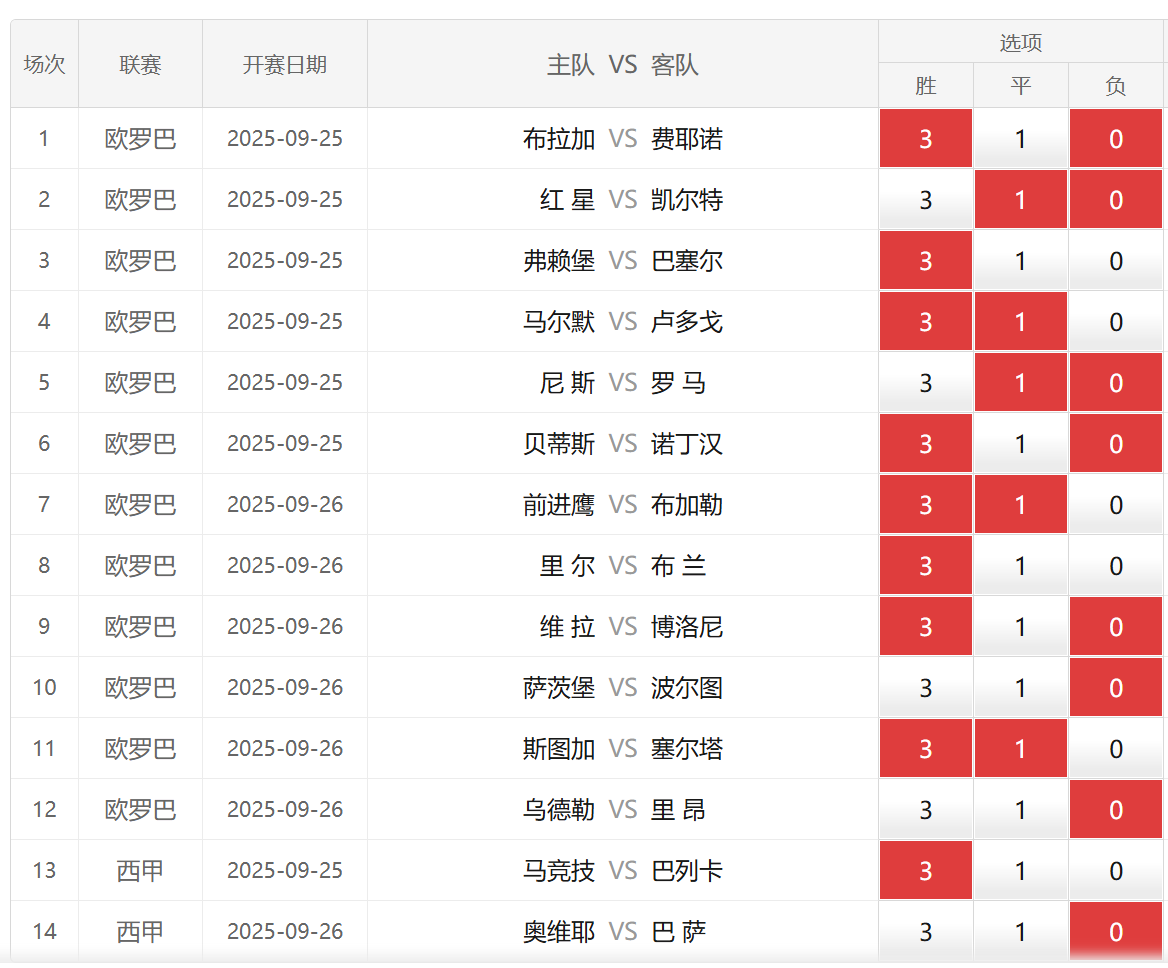Viewport: 1168px width, 968px height.
Task: Deselect draw option 1 for 斯图加 vs 塞尔塔
Action: (1020, 749)
